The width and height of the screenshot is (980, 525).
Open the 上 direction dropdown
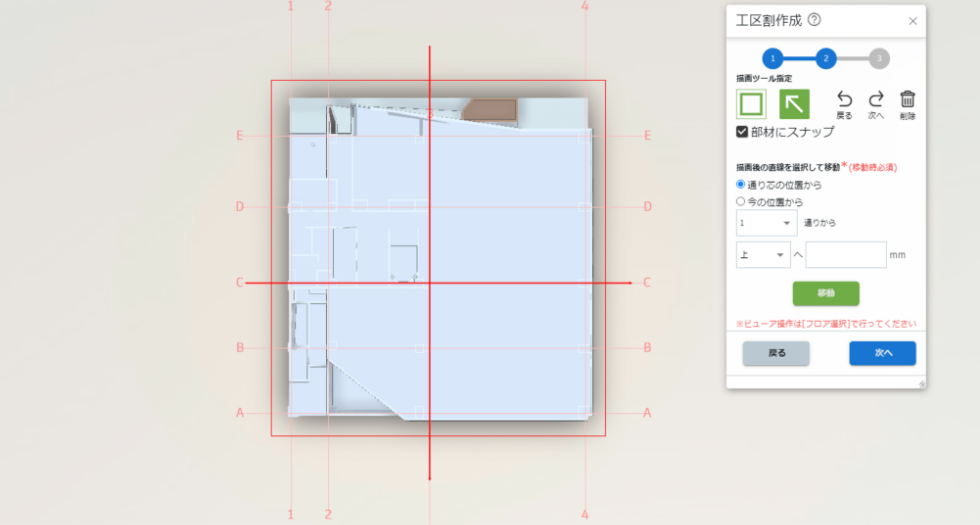point(763,255)
